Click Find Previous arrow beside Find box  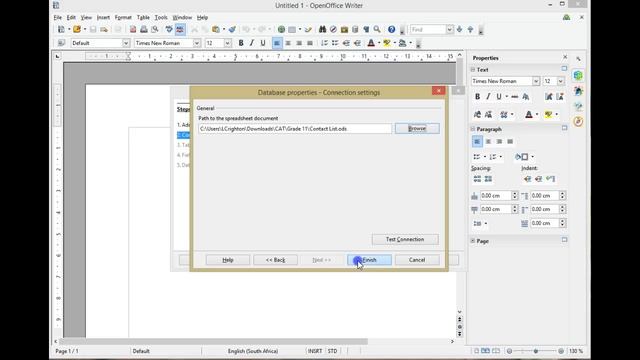pos(470,29)
